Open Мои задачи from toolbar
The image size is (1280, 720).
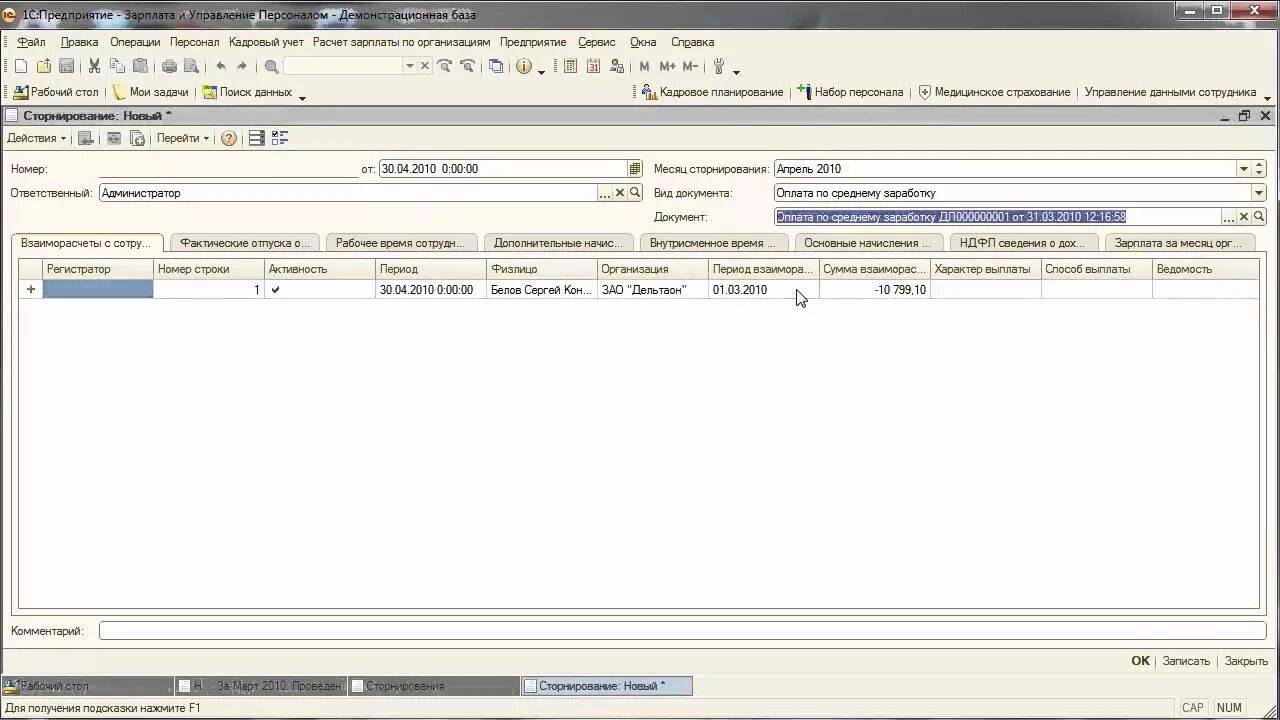coord(150,92)
